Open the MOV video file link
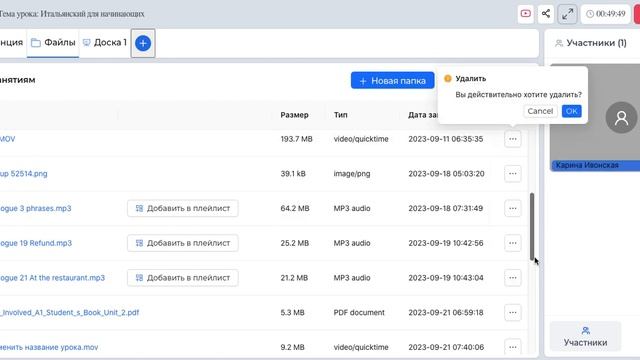 tap(7, 139)
